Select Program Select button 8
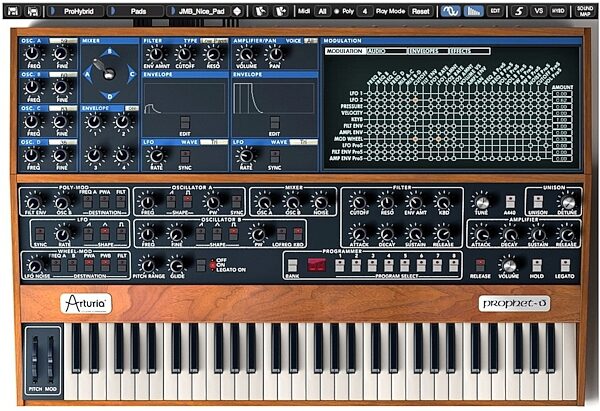Screen dimensions: 600x411 point(454,265)
